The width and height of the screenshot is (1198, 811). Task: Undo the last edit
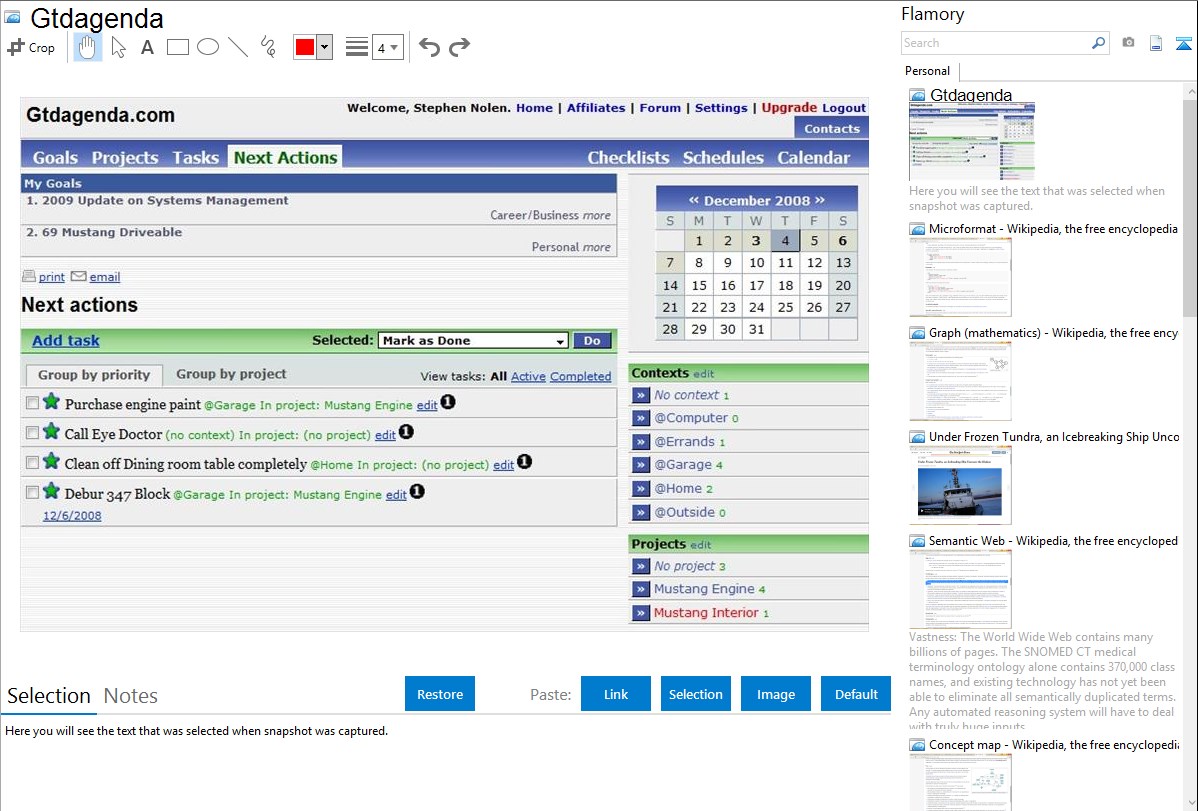(x=429, y=47)
